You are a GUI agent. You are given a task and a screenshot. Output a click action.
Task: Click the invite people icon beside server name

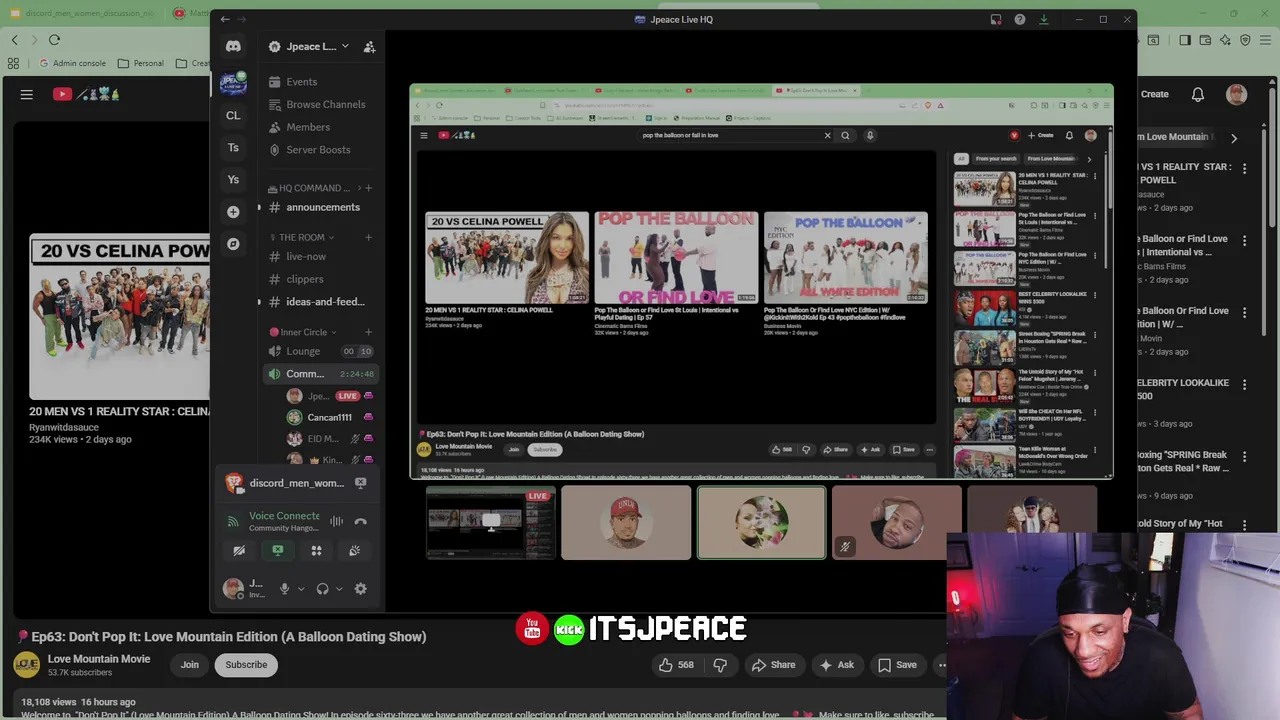369,46
